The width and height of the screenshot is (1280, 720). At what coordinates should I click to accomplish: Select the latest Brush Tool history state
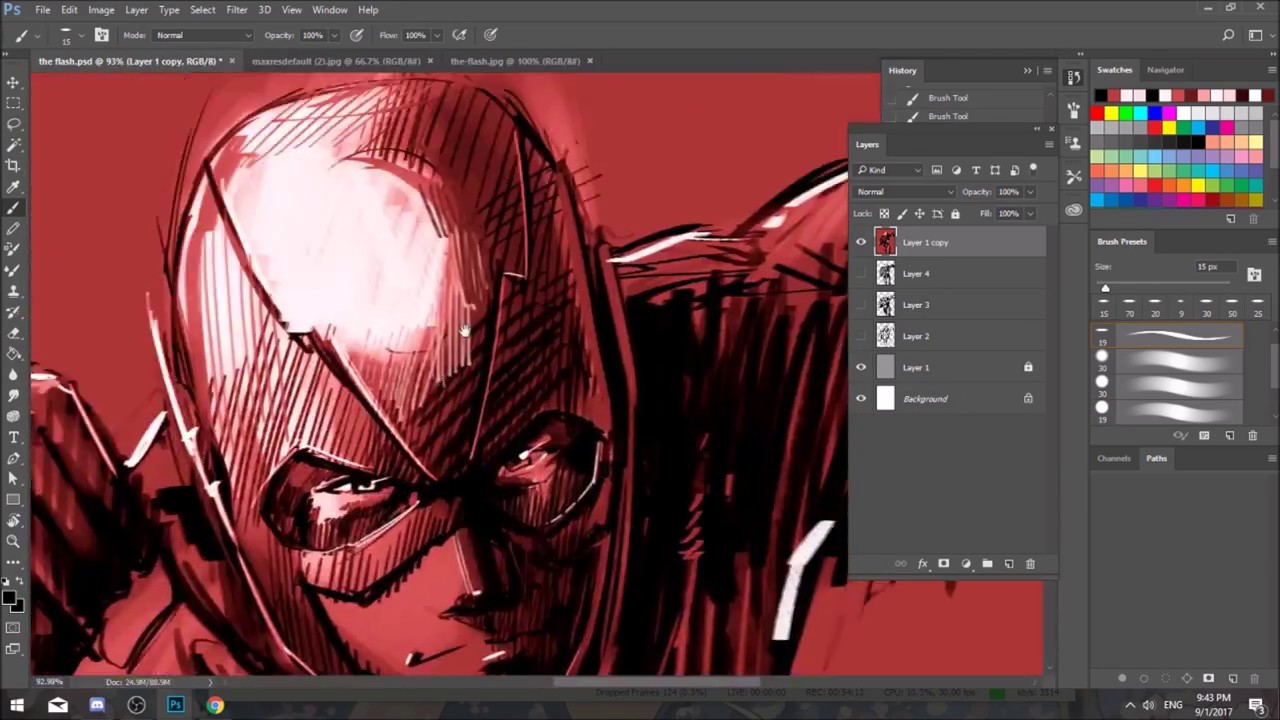tap(947, 116)
